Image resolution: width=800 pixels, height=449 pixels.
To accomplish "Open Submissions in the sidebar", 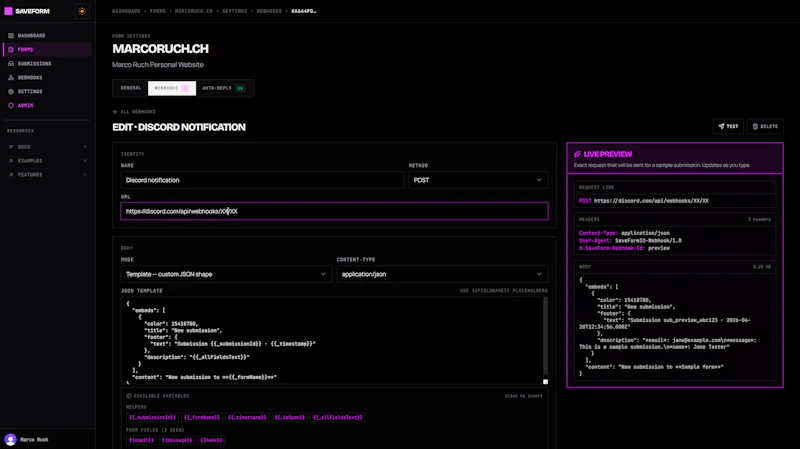I will point(47,64).
